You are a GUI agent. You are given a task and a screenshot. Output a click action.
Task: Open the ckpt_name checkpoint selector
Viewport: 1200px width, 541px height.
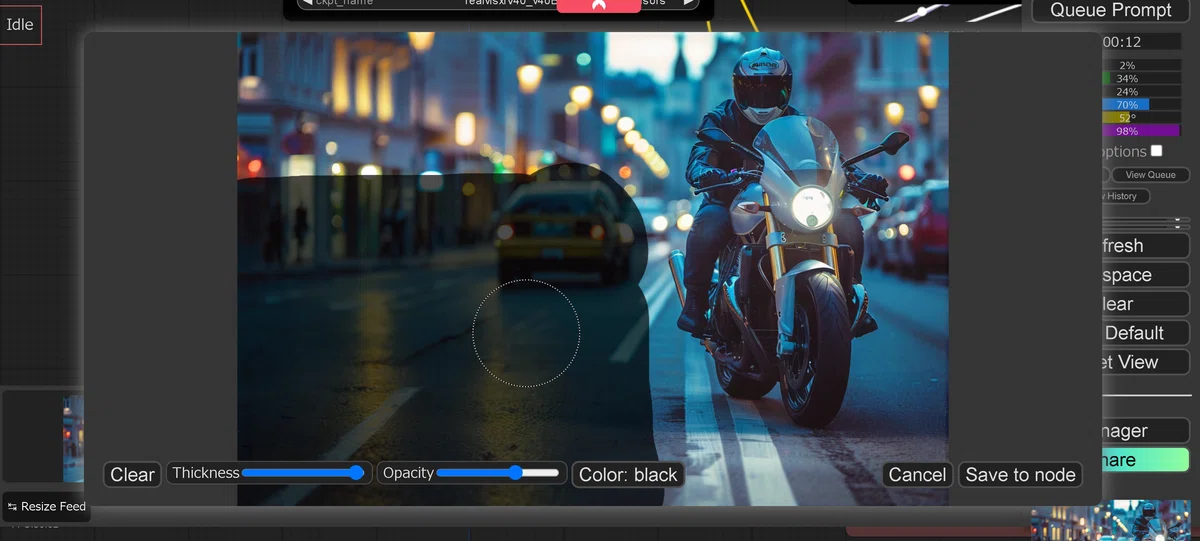point(497,3)
